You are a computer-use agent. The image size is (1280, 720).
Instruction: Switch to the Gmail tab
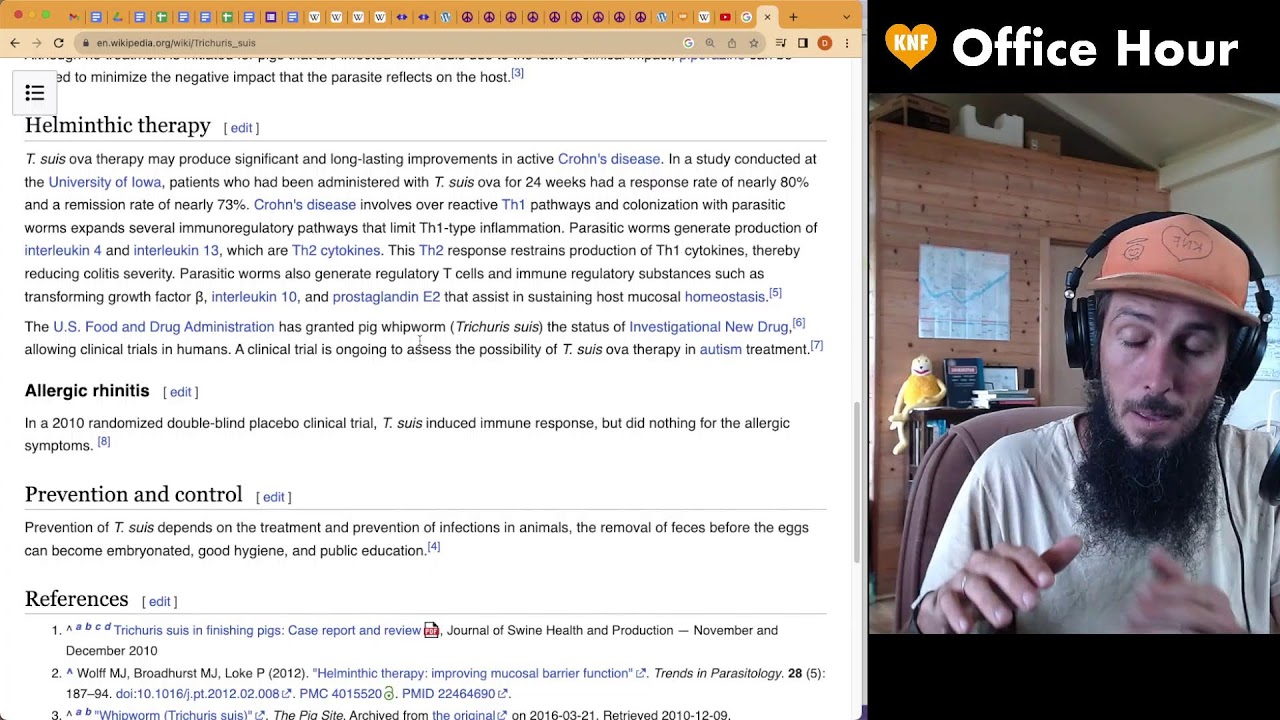tap(74, 17)
